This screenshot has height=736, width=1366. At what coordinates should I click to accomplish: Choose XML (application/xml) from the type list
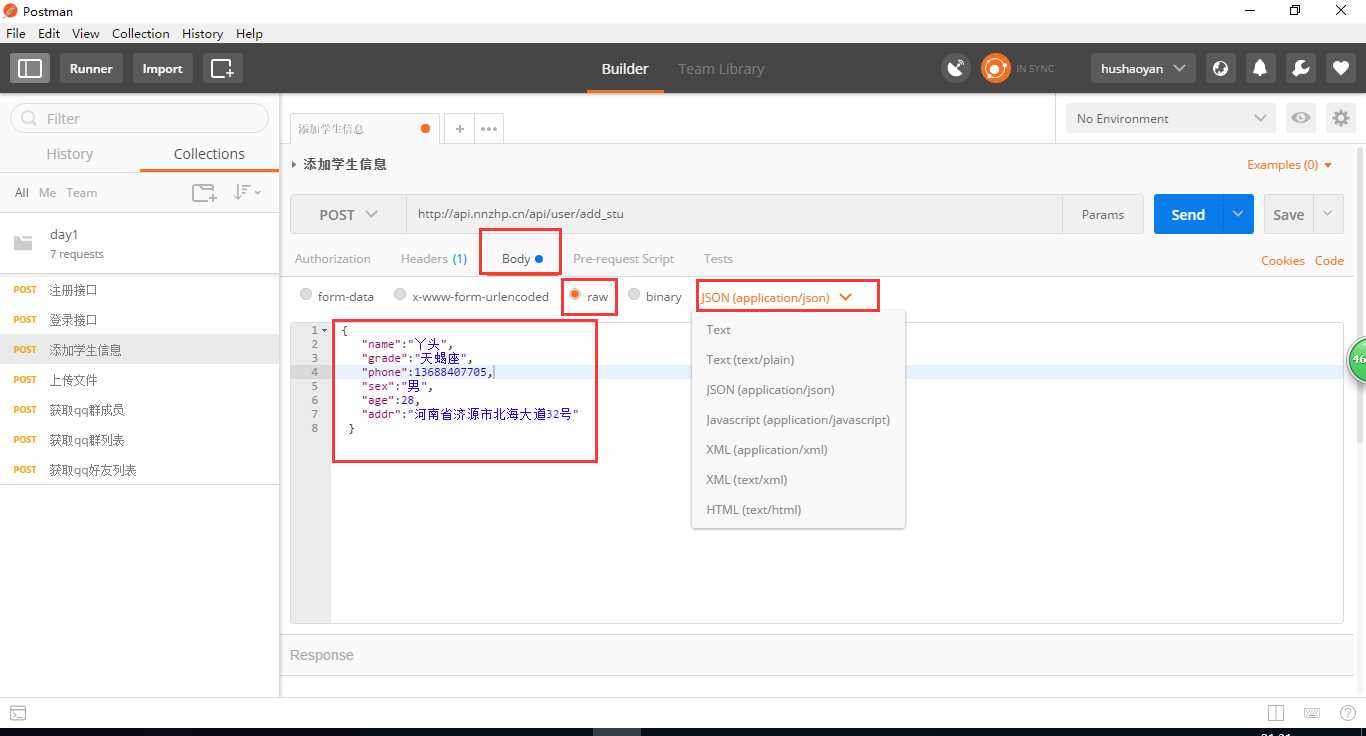(x=798, y=449)
